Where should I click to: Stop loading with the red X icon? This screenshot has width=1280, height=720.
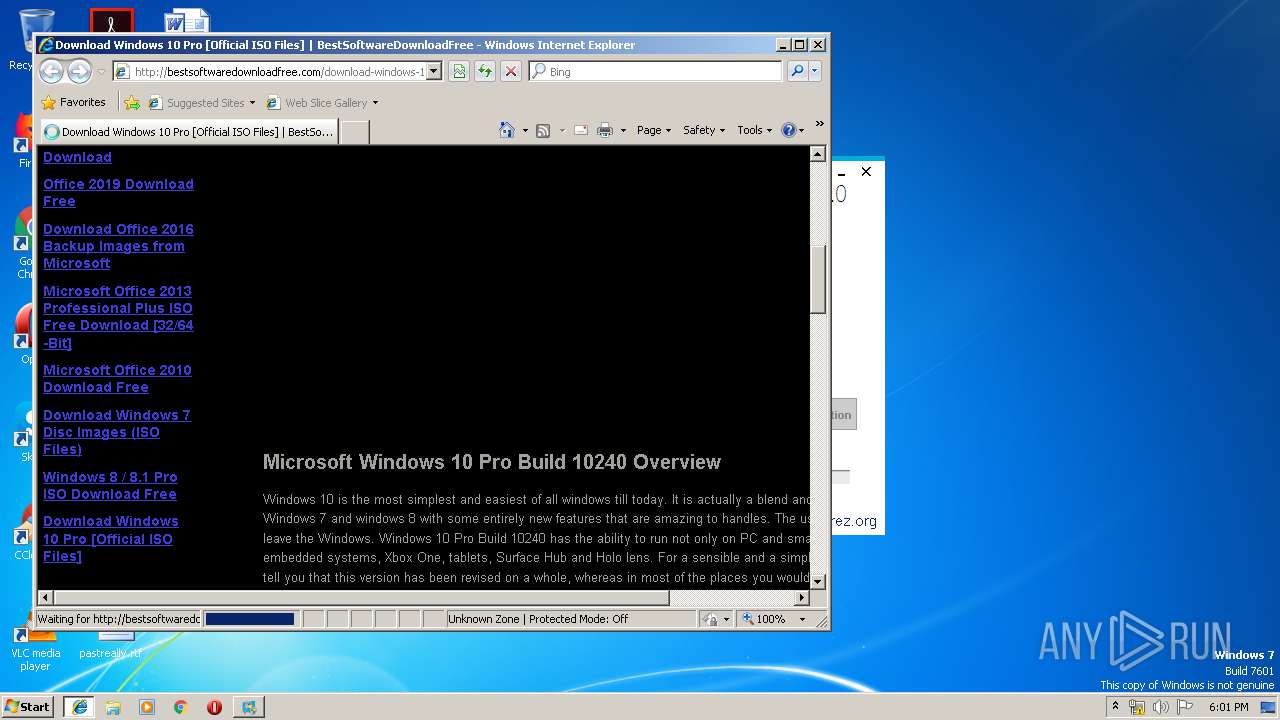pos(511,71)
